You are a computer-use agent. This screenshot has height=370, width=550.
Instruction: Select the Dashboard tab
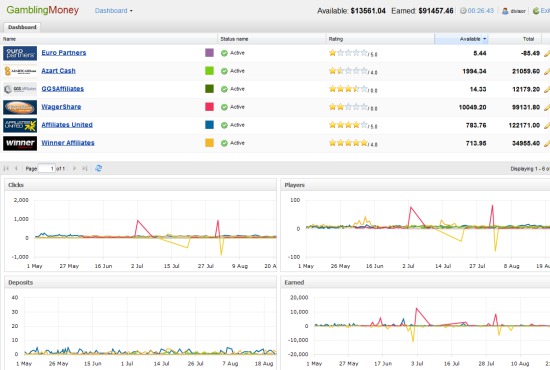22,27
